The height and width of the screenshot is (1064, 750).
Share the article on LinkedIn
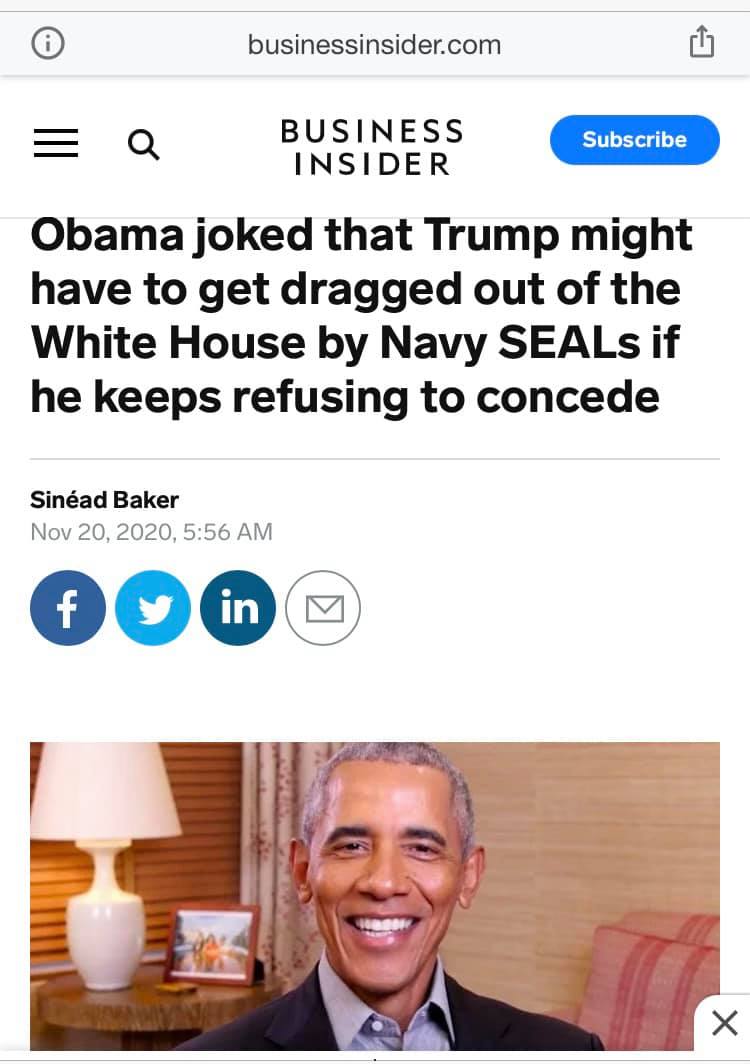pos(238,607)
